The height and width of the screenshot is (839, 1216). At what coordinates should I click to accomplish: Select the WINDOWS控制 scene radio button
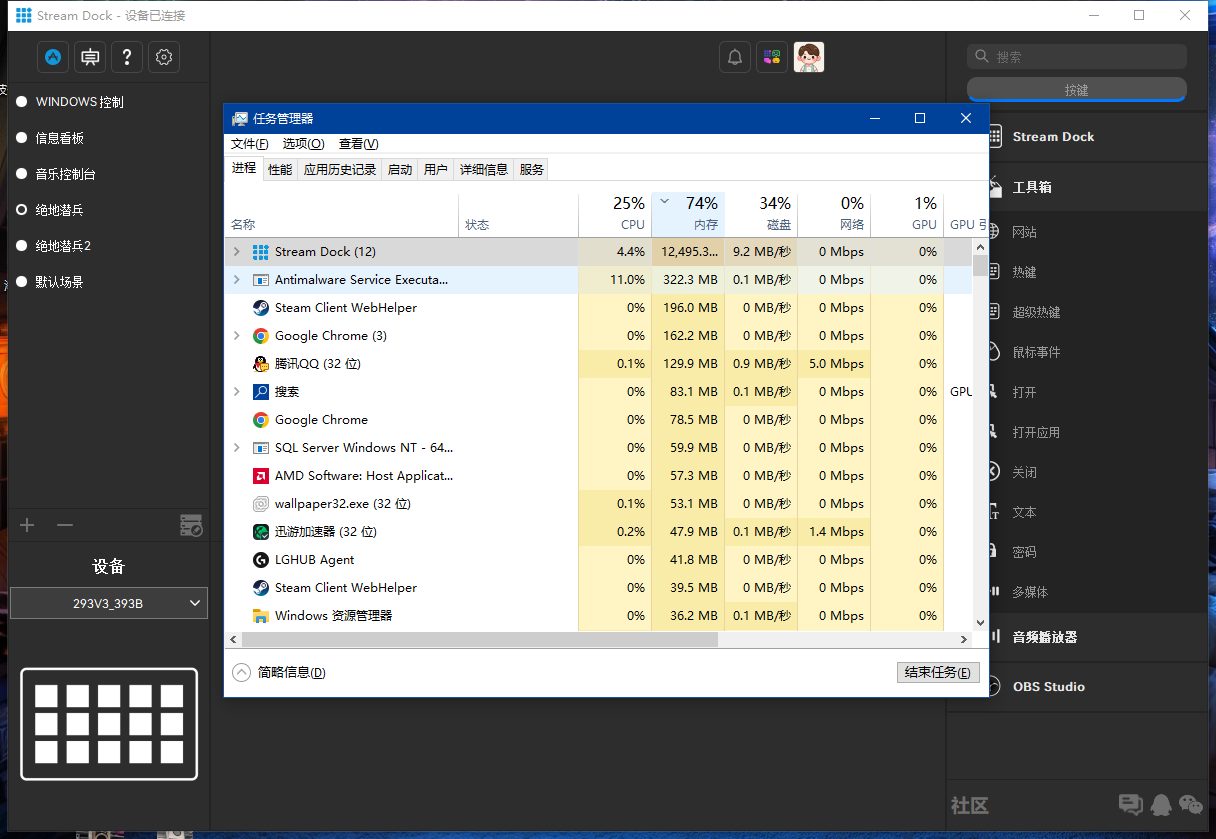click(x=22, y=102)
